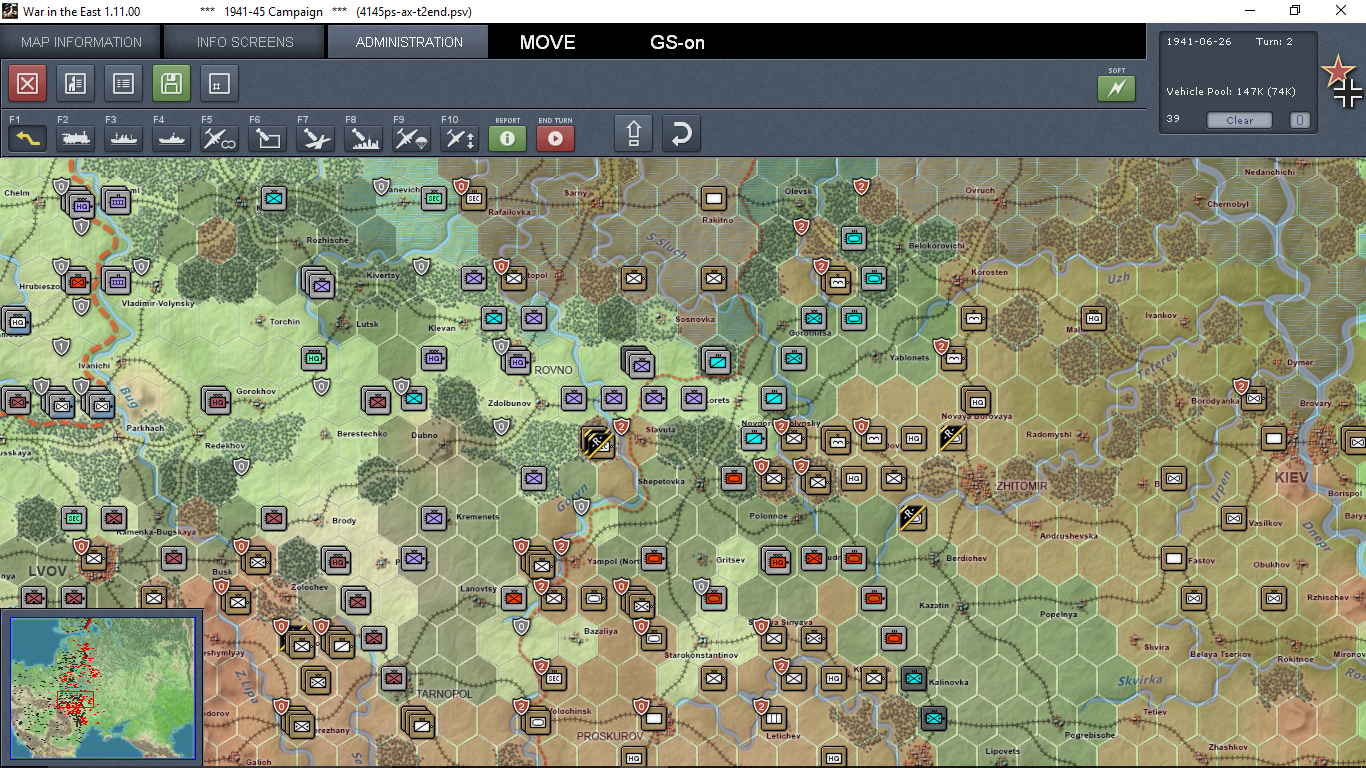Viewport: 1366px width, 768px height.
Task: Click the undo curved arrow button
Action: 682,134
